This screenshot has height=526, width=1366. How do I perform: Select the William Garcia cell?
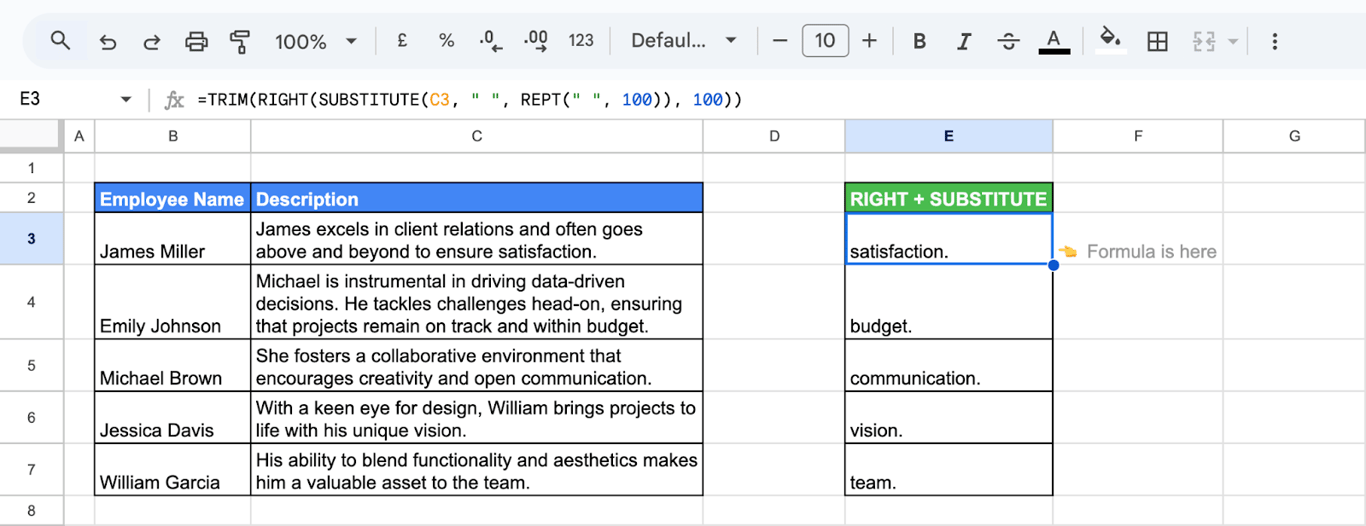pos(173,469)
